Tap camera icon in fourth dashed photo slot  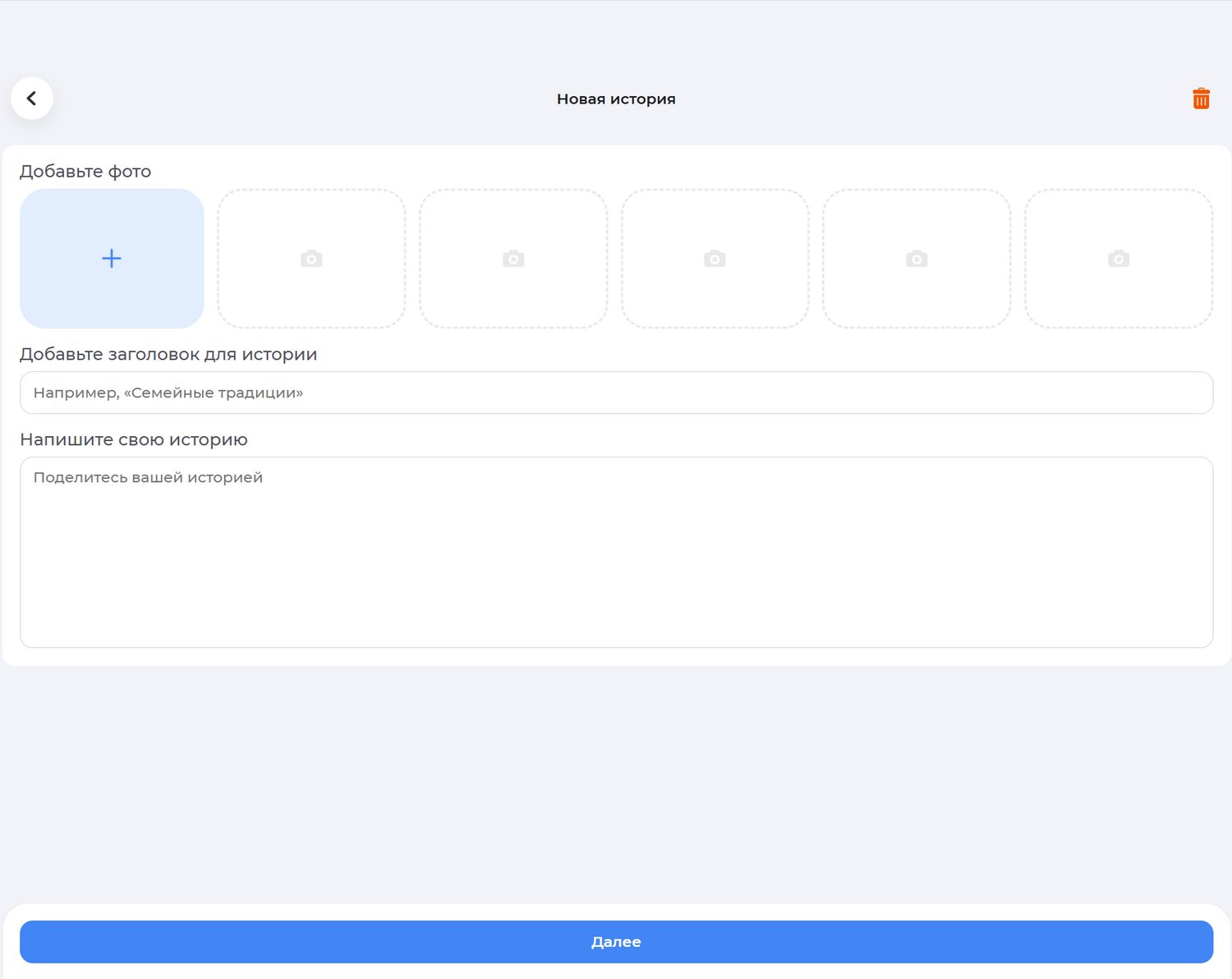click(917, 260)
